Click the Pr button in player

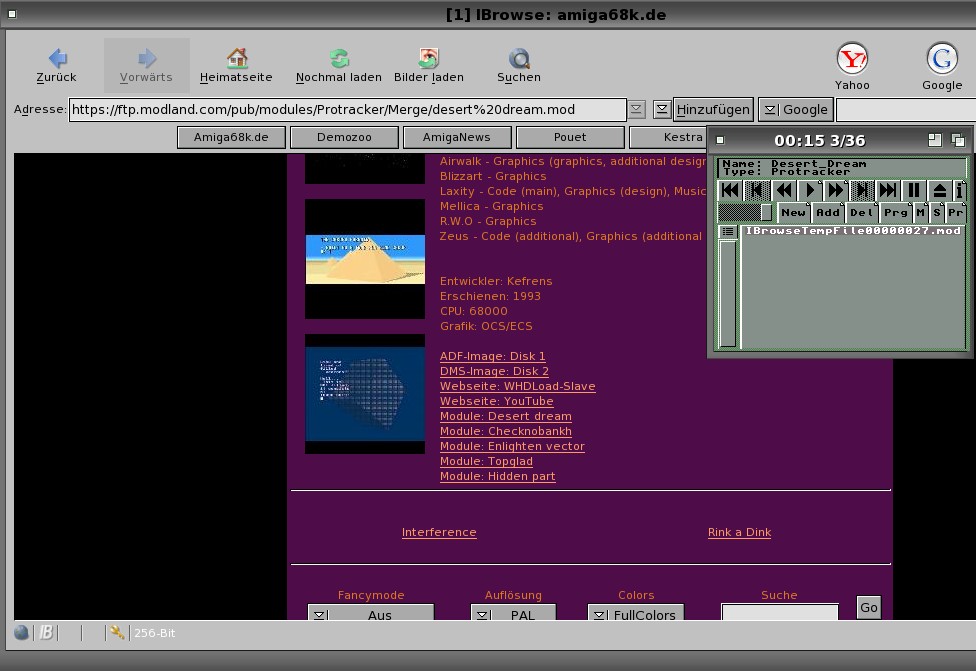[x=955, y=212]
